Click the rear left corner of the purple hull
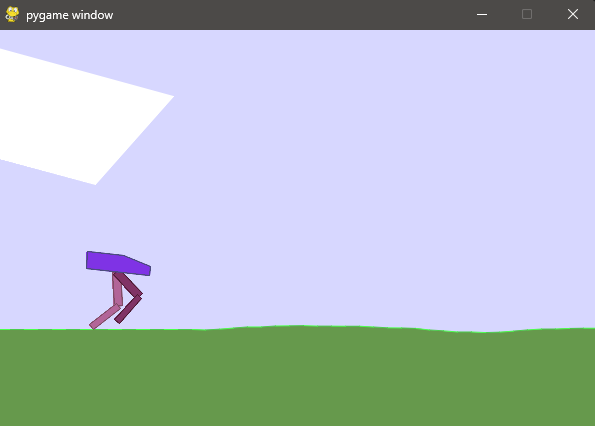Image resolution: width=595 pixels, height=426 pixels. tap(88, 253)
